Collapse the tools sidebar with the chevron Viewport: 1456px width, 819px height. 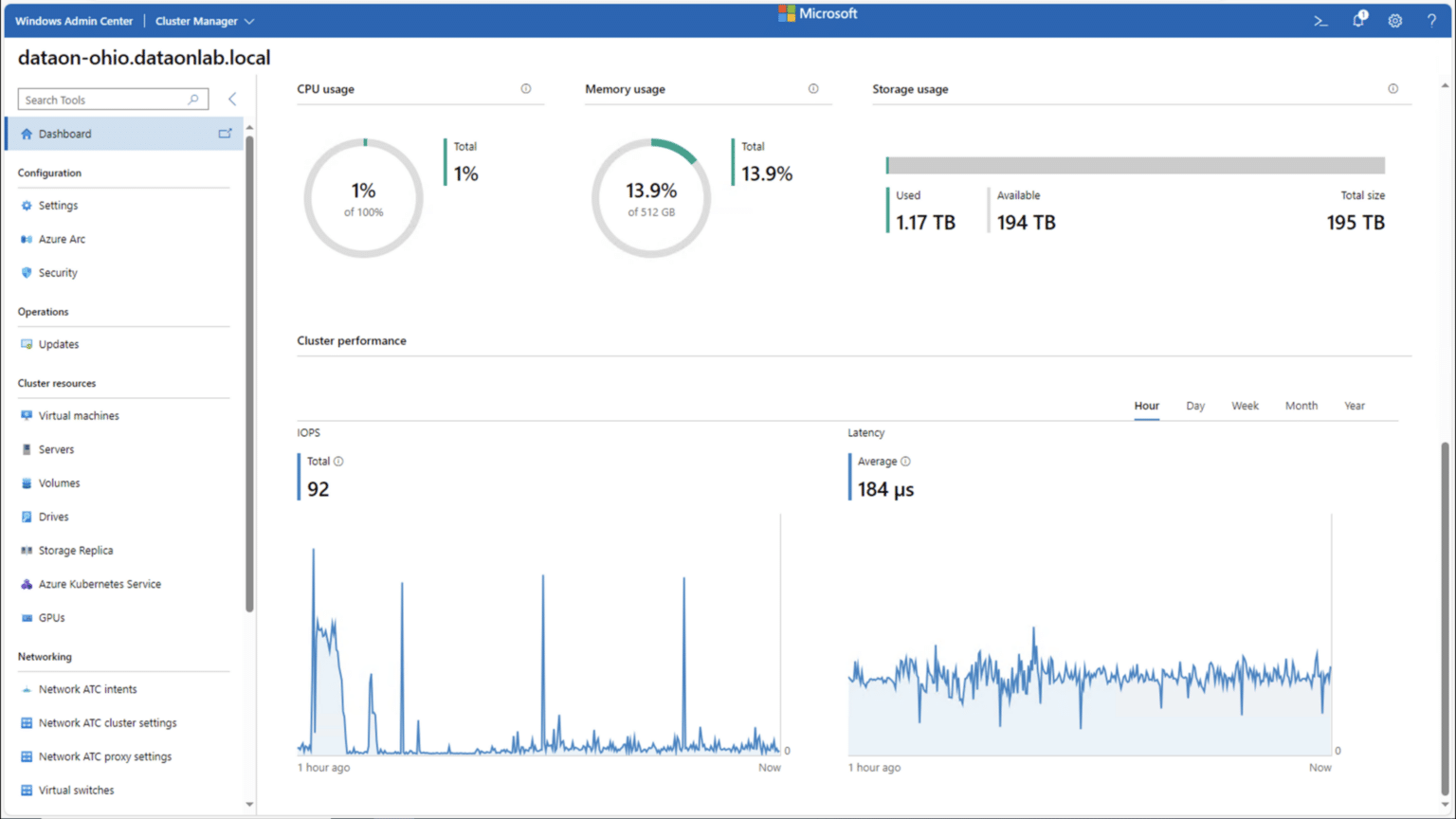[232, 99]
